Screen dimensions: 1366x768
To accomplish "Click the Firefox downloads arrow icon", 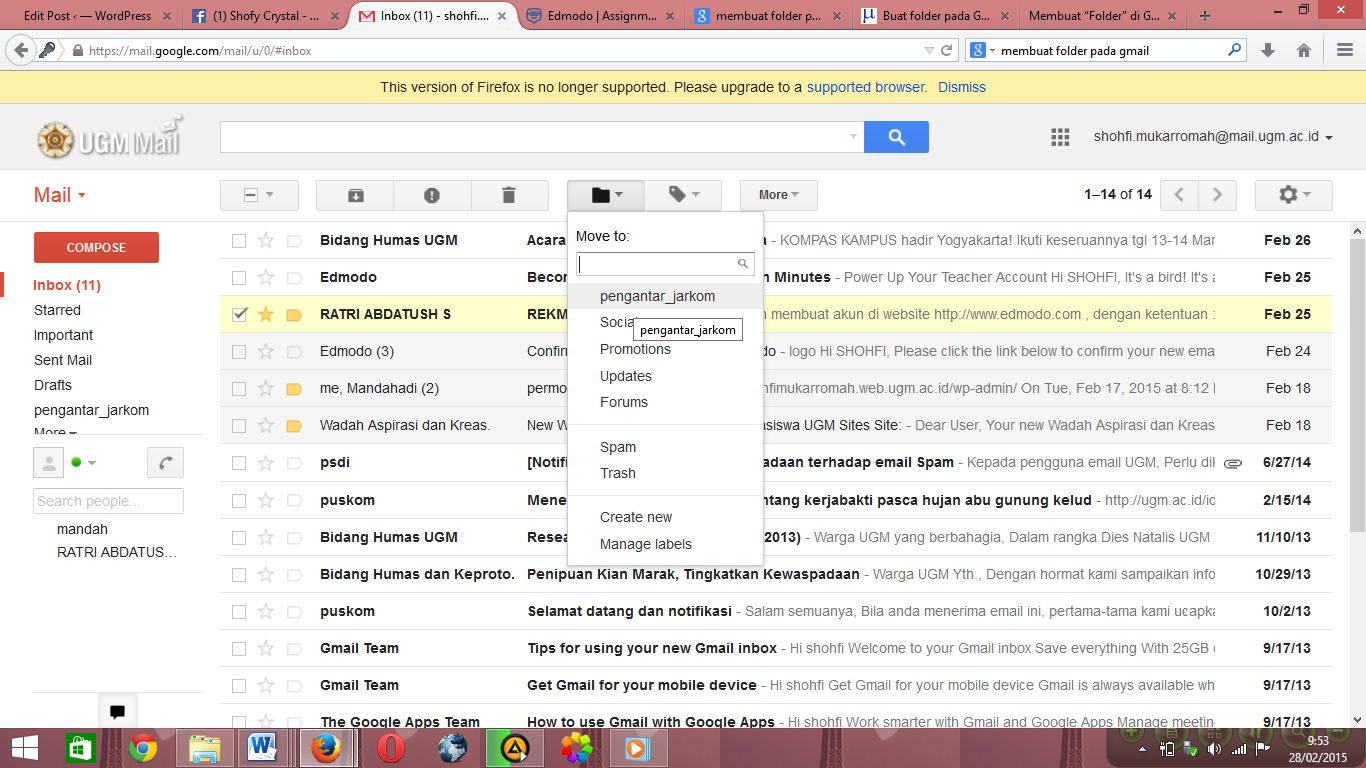I will (1268, 50).
